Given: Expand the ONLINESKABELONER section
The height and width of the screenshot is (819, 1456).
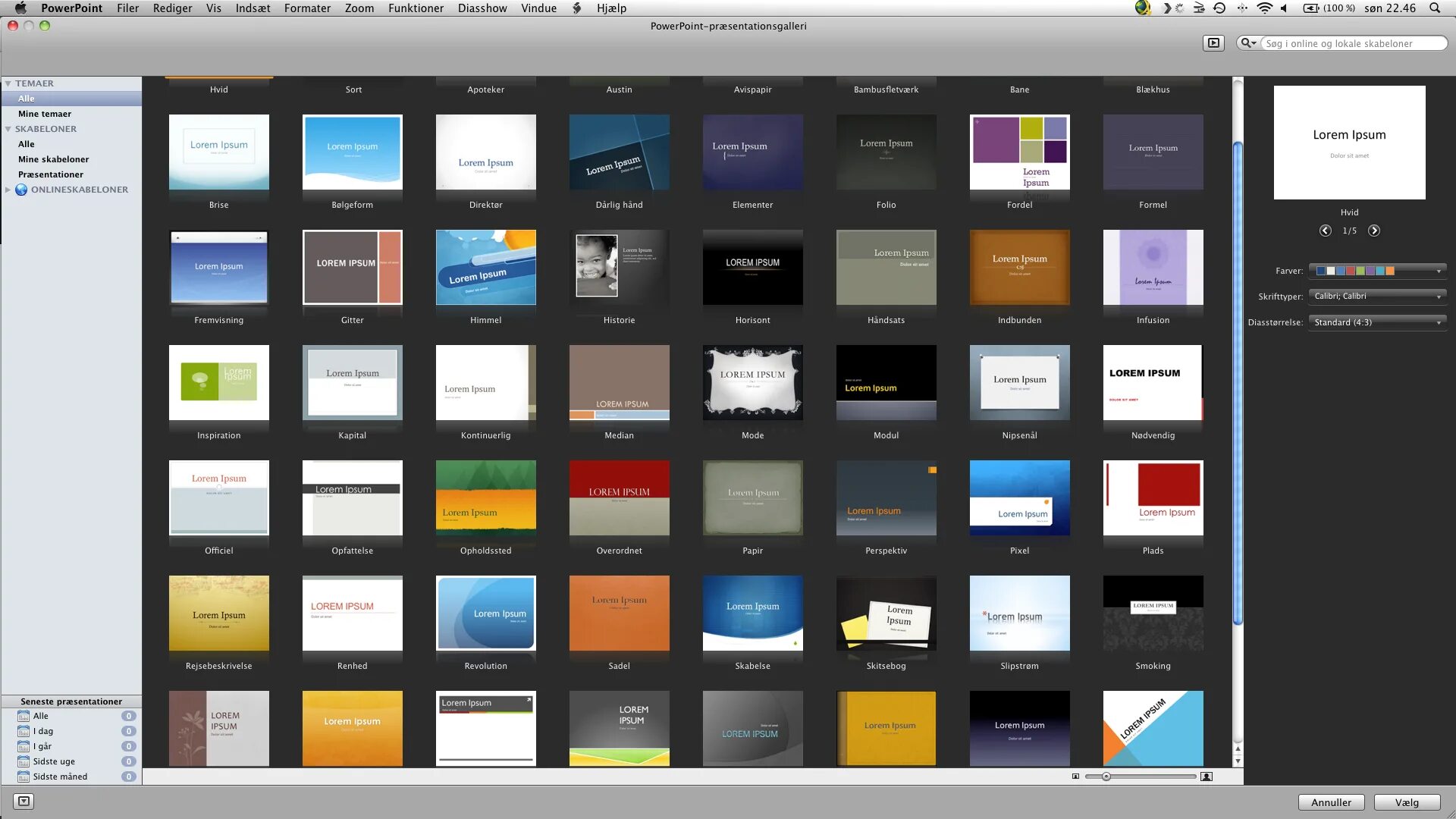Looking at the screenshot, I should coord(8,190).
